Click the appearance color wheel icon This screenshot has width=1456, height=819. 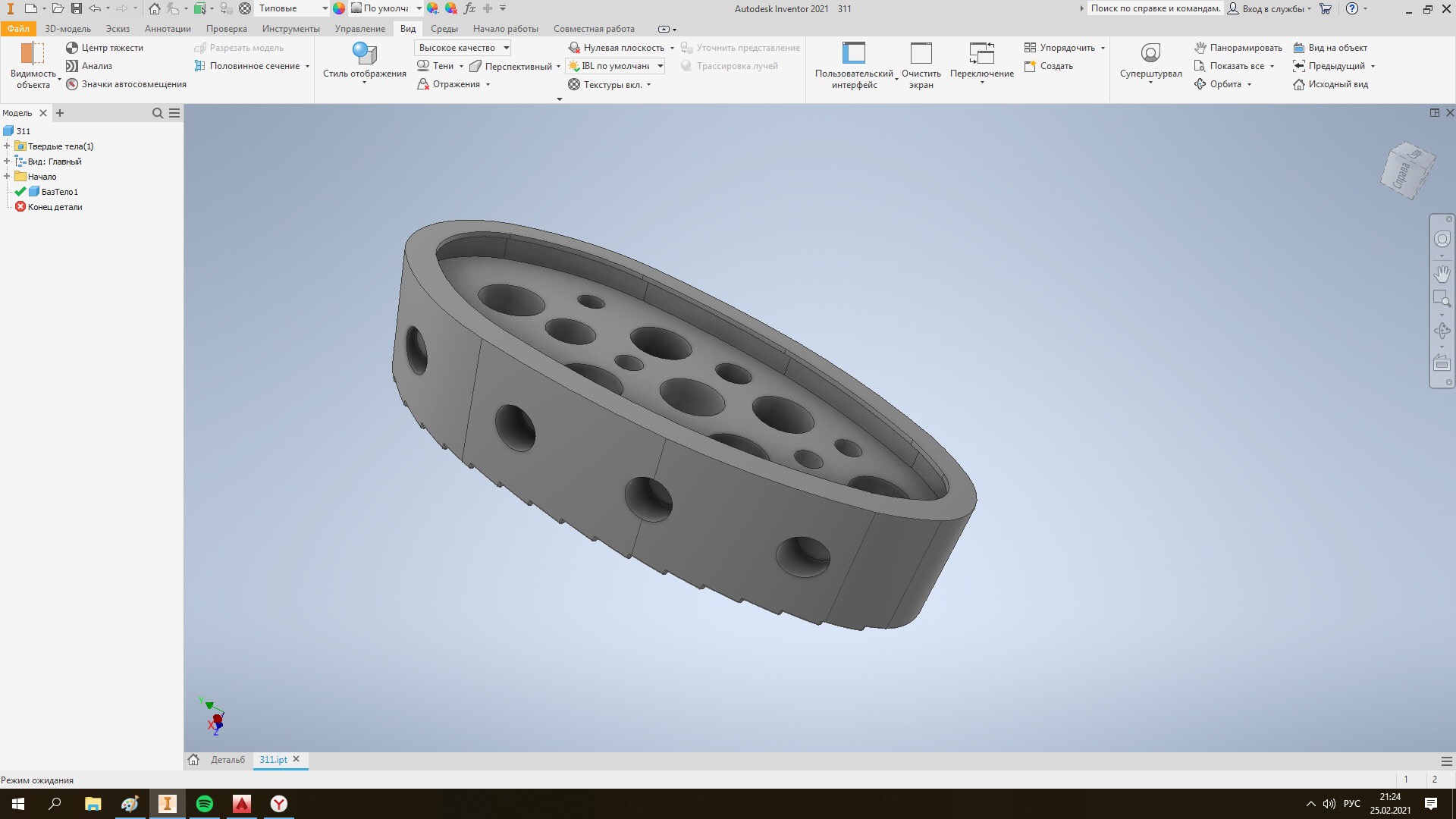click(x=339, y=8)
